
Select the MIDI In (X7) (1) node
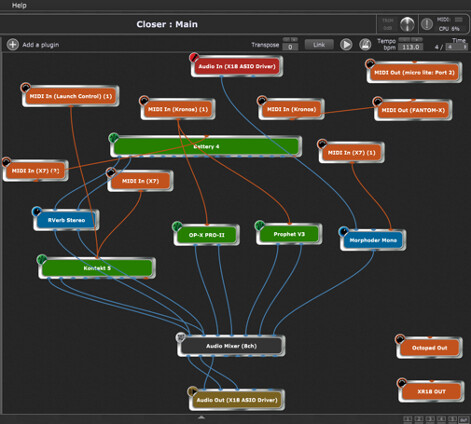pos(352,152)
